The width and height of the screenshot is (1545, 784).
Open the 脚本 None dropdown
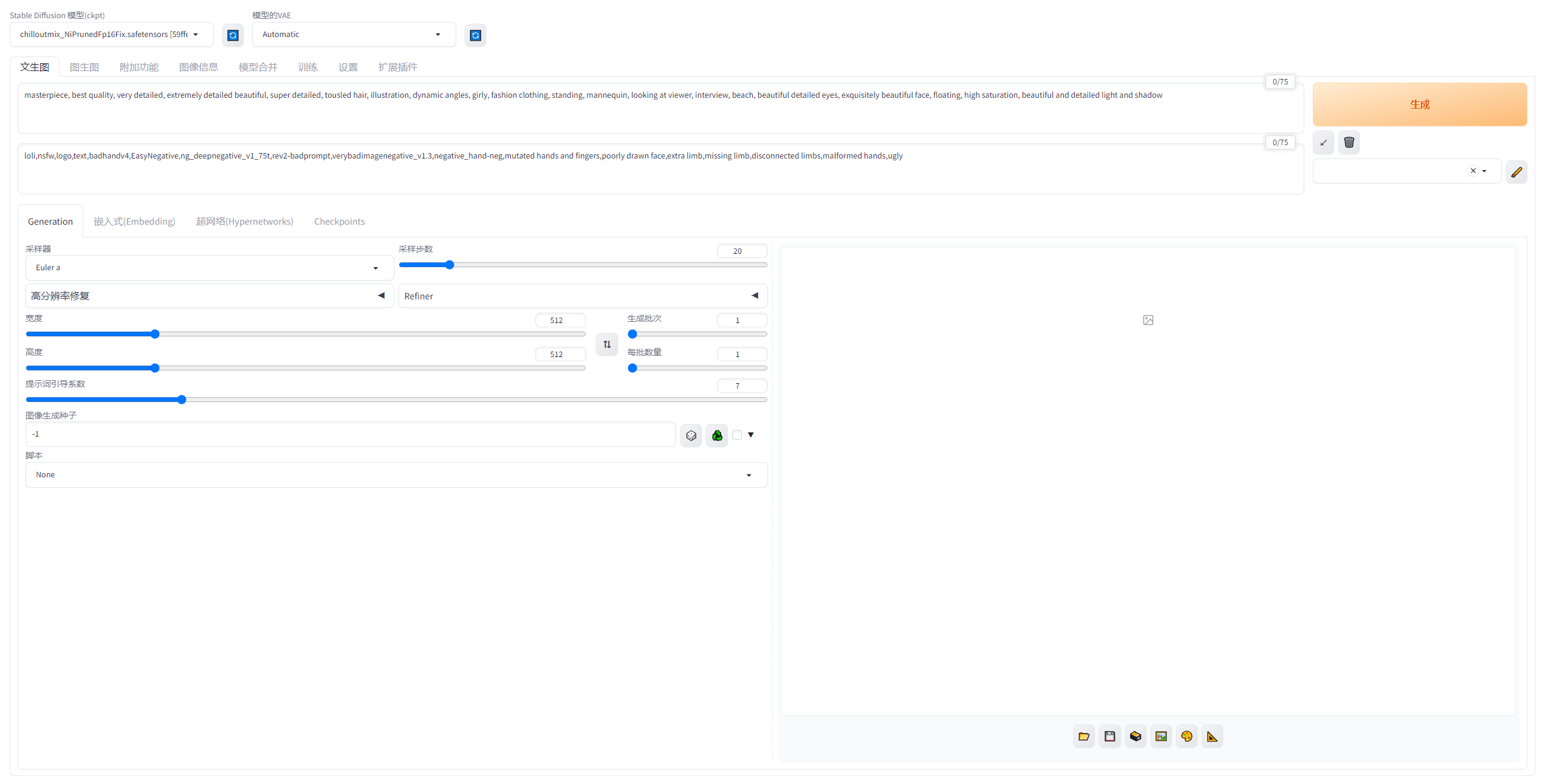pos(396,475)
